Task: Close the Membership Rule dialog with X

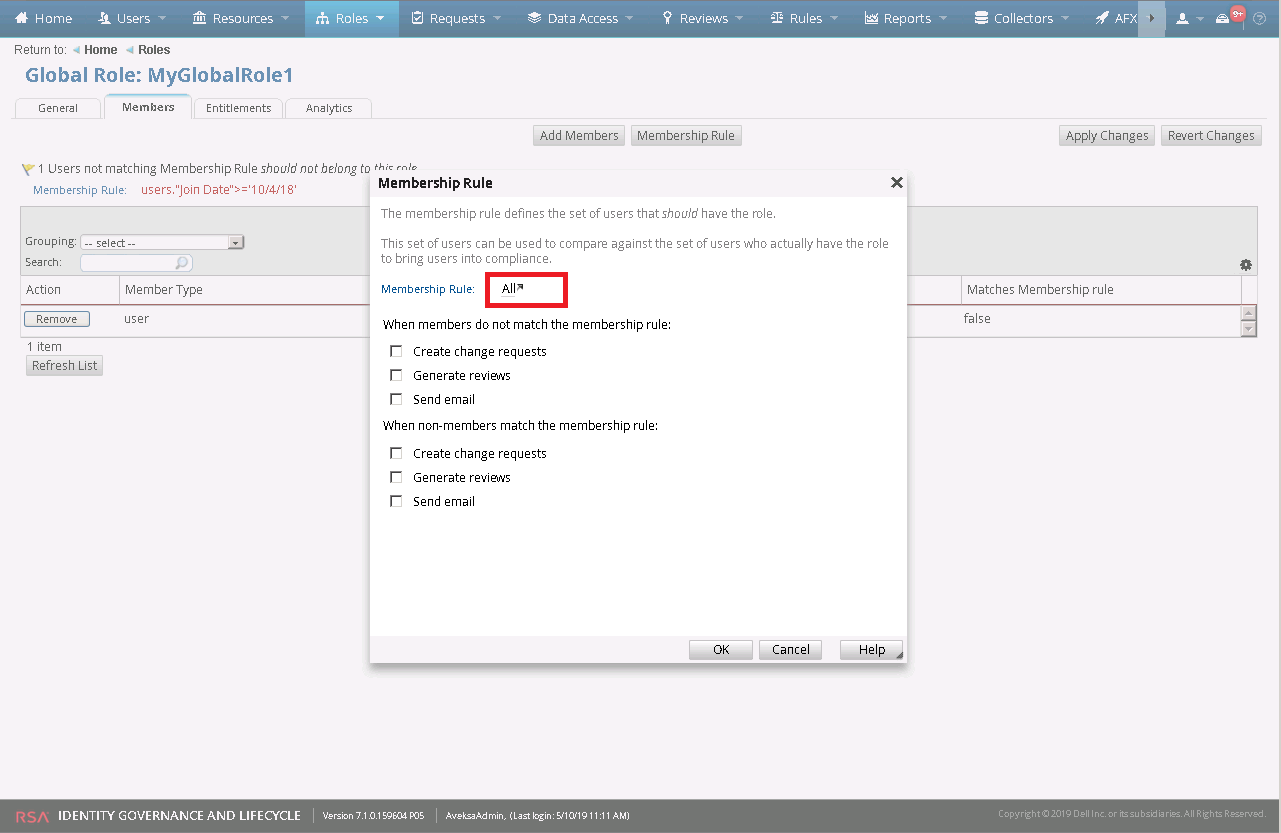Action: click(x=896, y=183)
